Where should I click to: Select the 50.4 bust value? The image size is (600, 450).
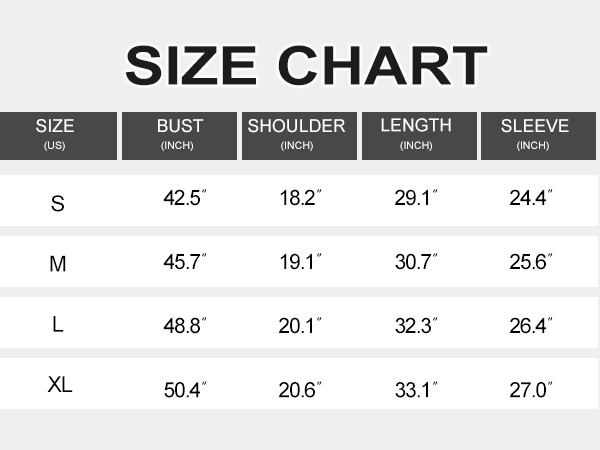(x=185, y=390)
